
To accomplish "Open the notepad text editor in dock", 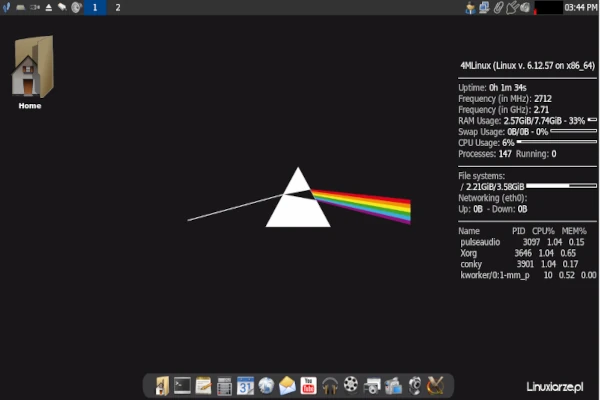I will pos(203,385).
